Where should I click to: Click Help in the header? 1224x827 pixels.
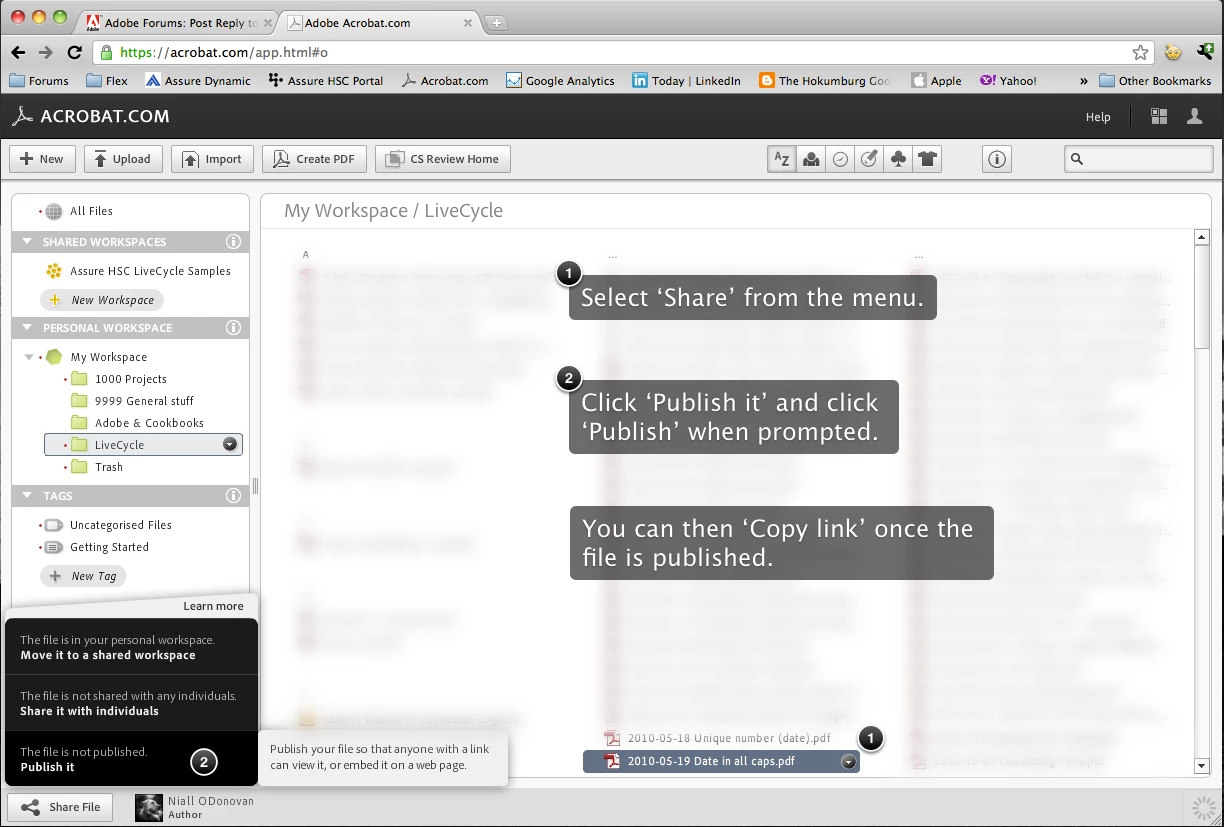tap(1098, 117)
